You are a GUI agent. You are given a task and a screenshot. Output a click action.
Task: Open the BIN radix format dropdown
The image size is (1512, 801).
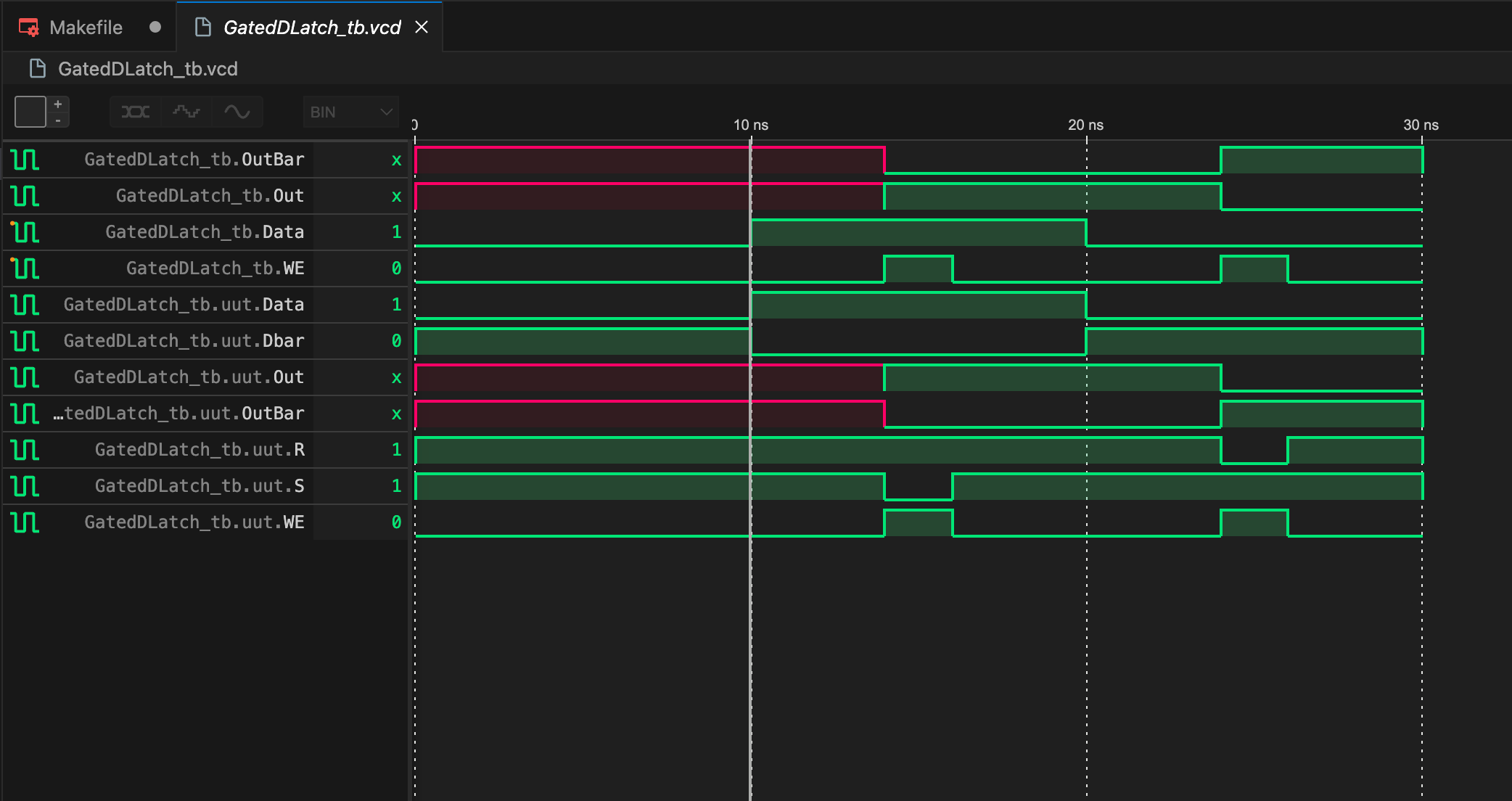[x=350, y=112]
